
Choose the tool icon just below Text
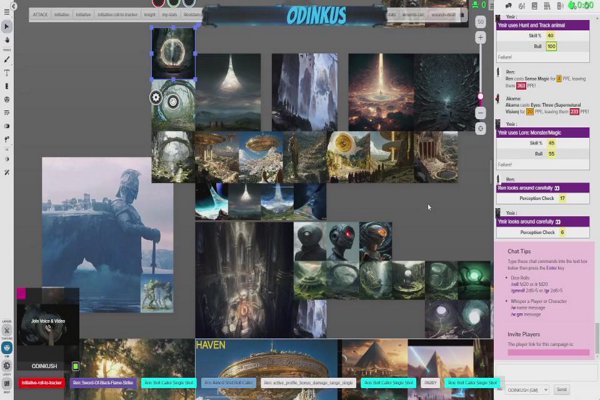coord(7,86)
